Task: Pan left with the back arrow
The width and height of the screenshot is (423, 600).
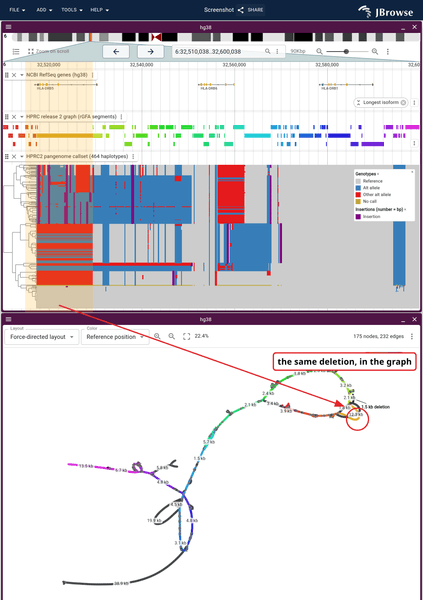Action: point(116,52)
